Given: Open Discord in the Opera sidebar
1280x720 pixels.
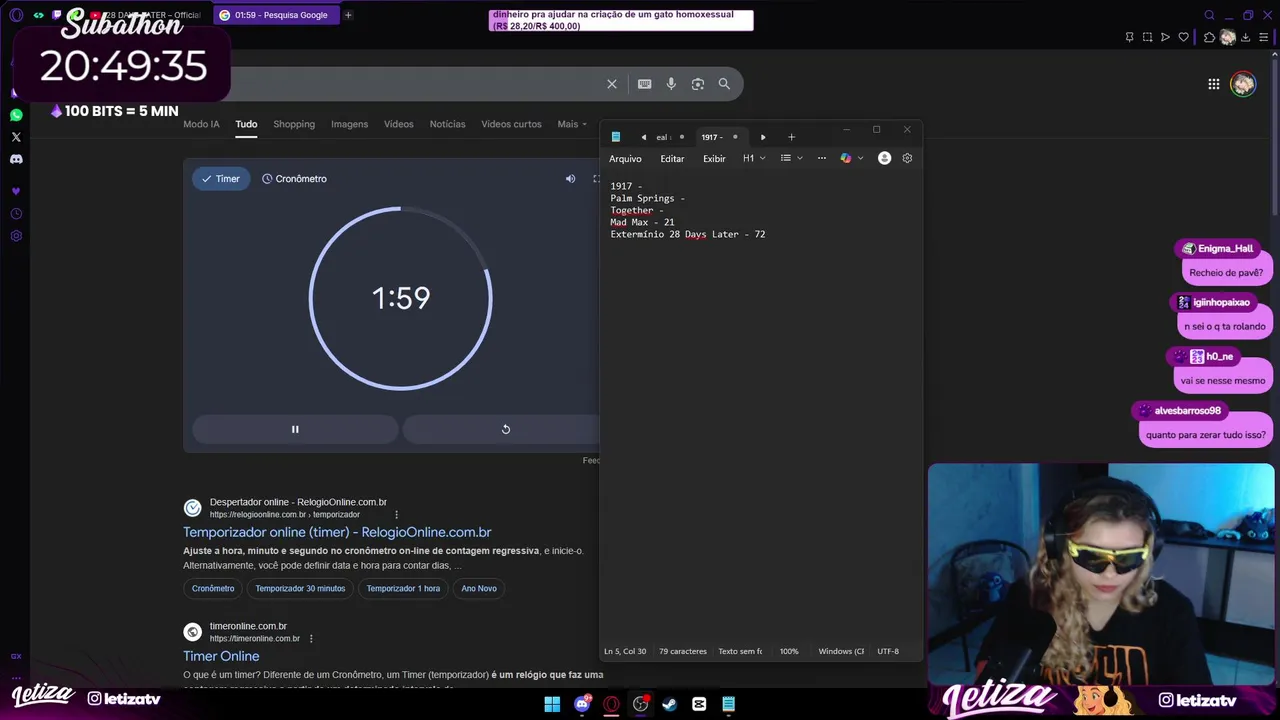Looking at the screenshot, I should (16, 159).
